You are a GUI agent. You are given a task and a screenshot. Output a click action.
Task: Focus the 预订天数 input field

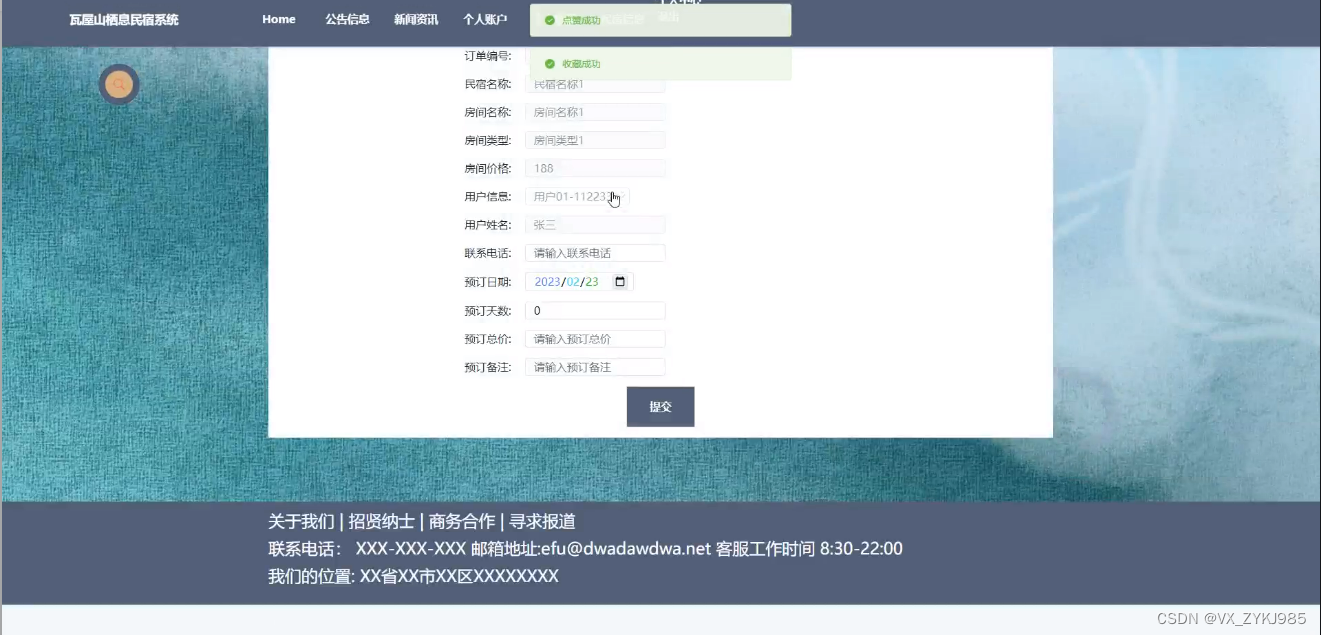(595, 311)
